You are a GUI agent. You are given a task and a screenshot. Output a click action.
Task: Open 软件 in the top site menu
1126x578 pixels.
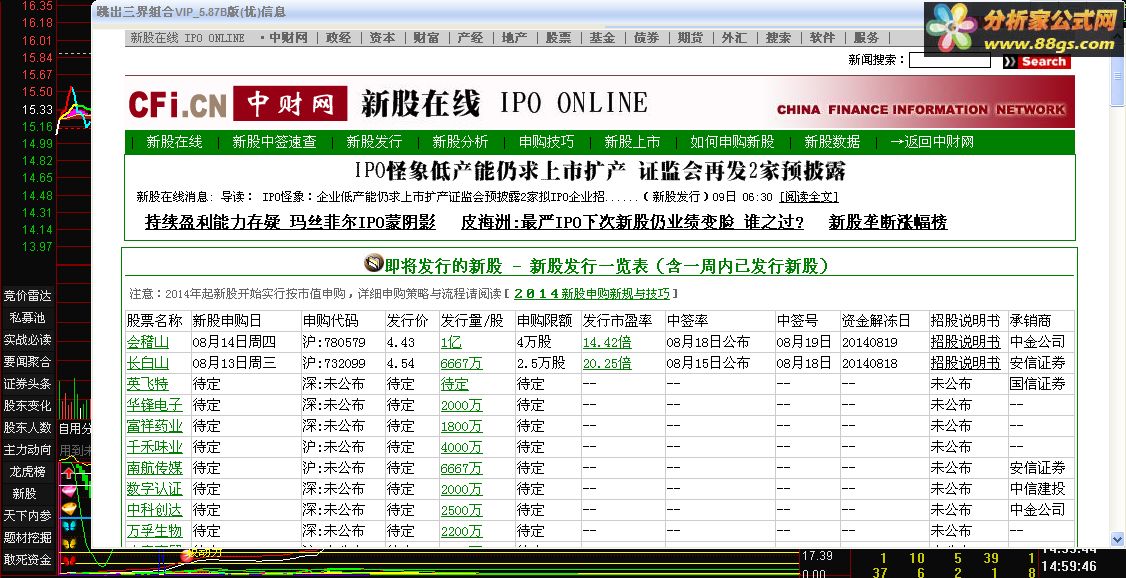tap(822, 38)
